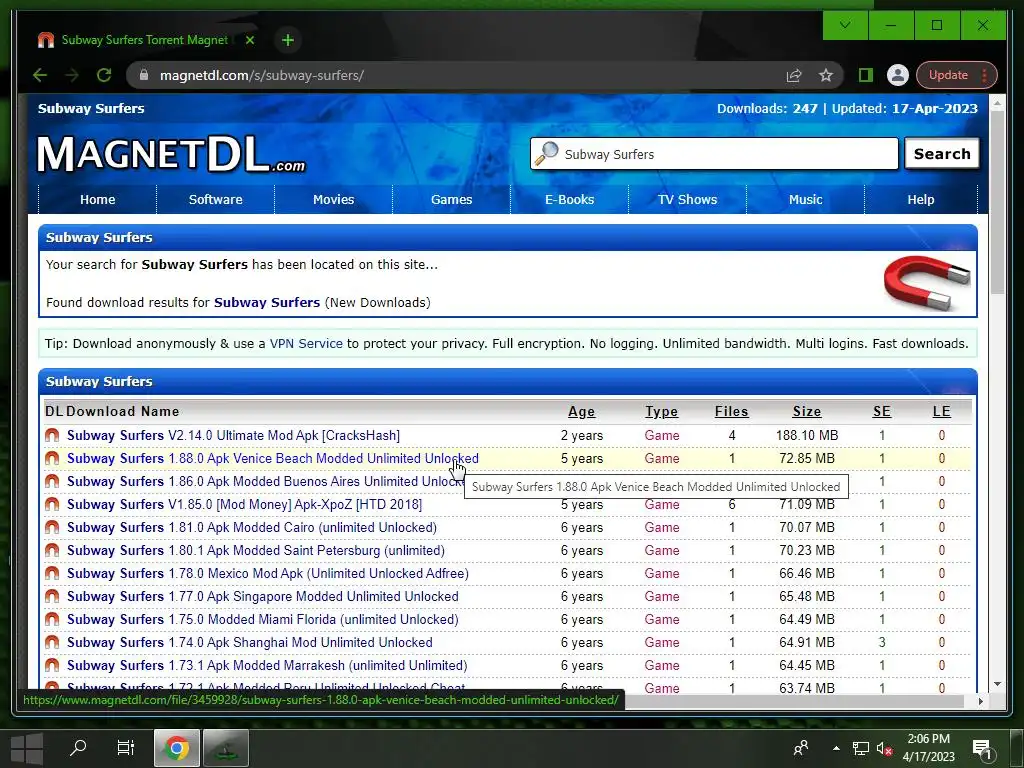Click the red horseshoe magnet image

pyautogui.click(x=927, y=283)
